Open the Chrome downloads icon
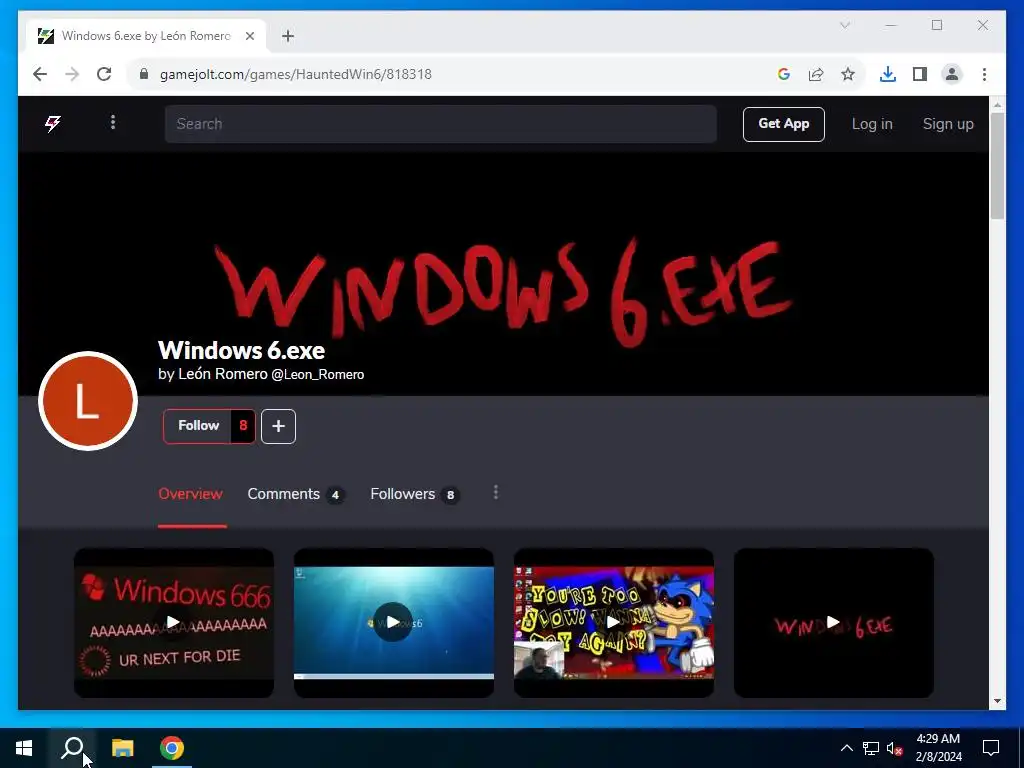 click(888, 74)
